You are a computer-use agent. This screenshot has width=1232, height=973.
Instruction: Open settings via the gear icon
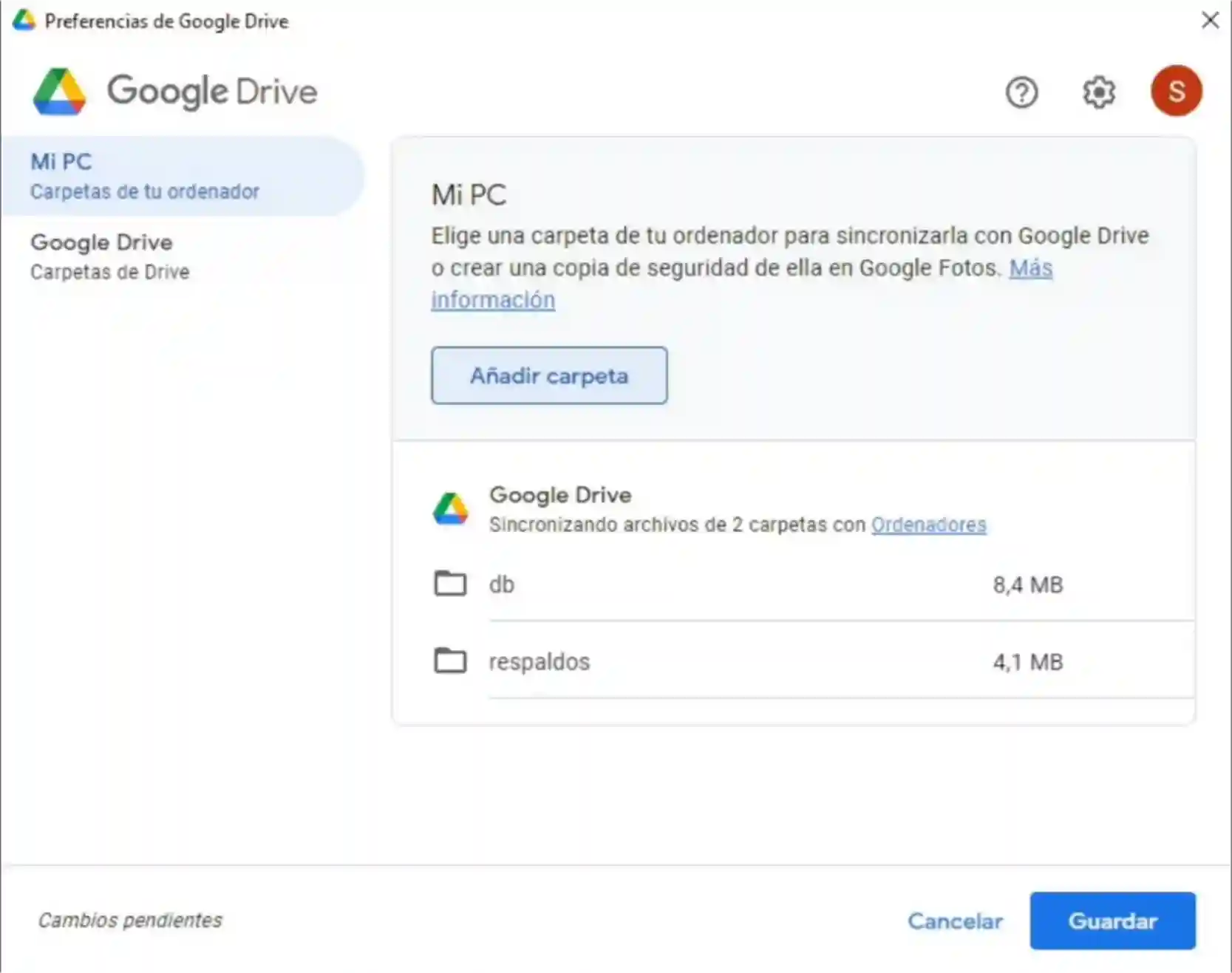click(x=1099, y=92)
